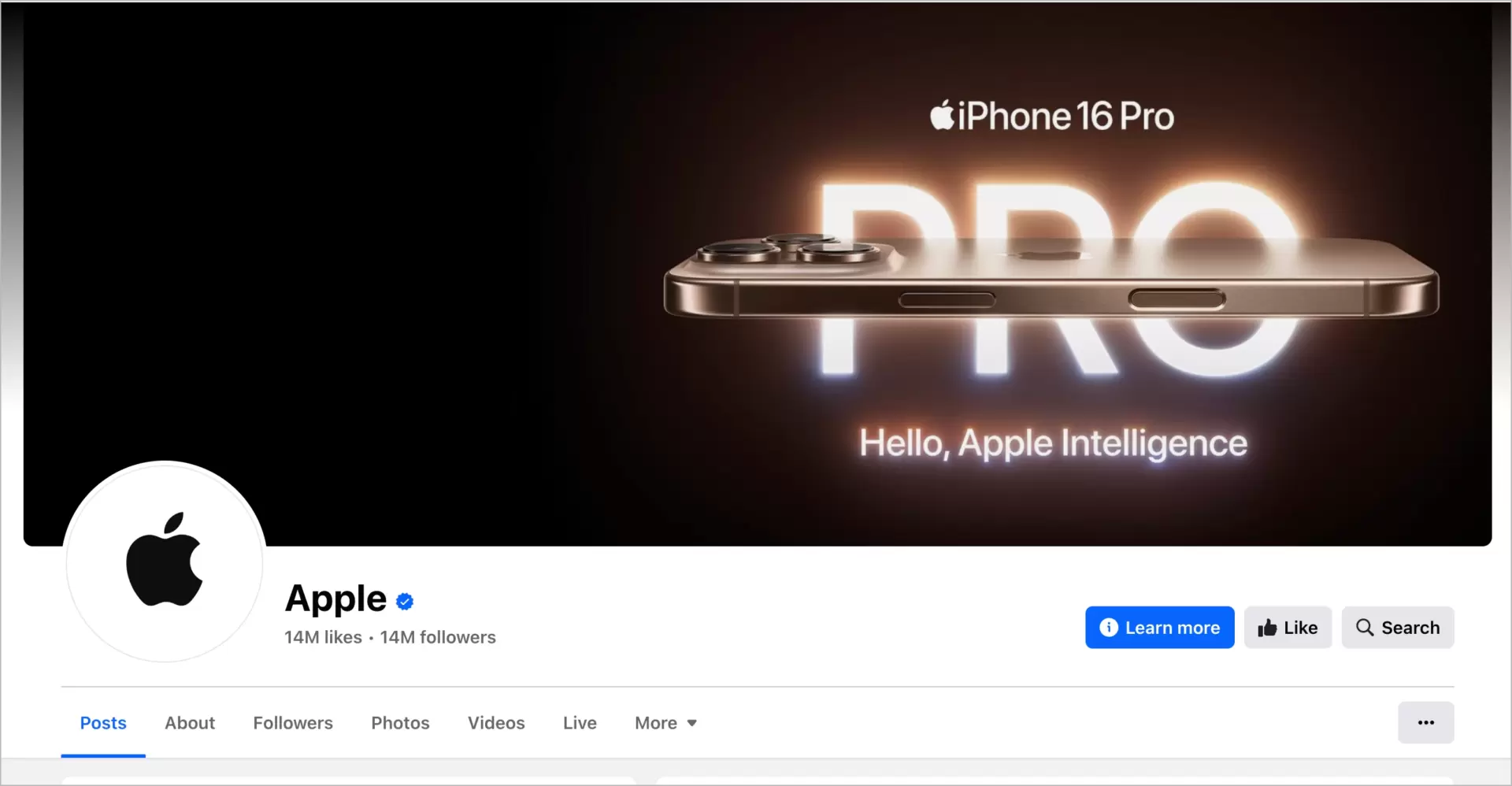Image resolution: width=1512 pixels, height=786 pixels.
Task: Click the Apple logo profile picture
Action: 165,562
